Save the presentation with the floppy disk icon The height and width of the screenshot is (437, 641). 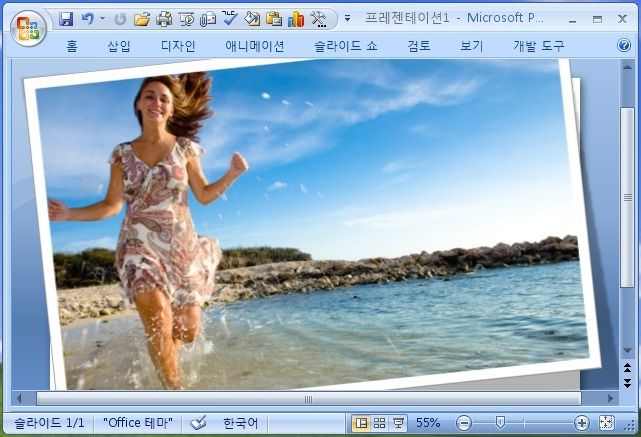click(x=66, y=19)
